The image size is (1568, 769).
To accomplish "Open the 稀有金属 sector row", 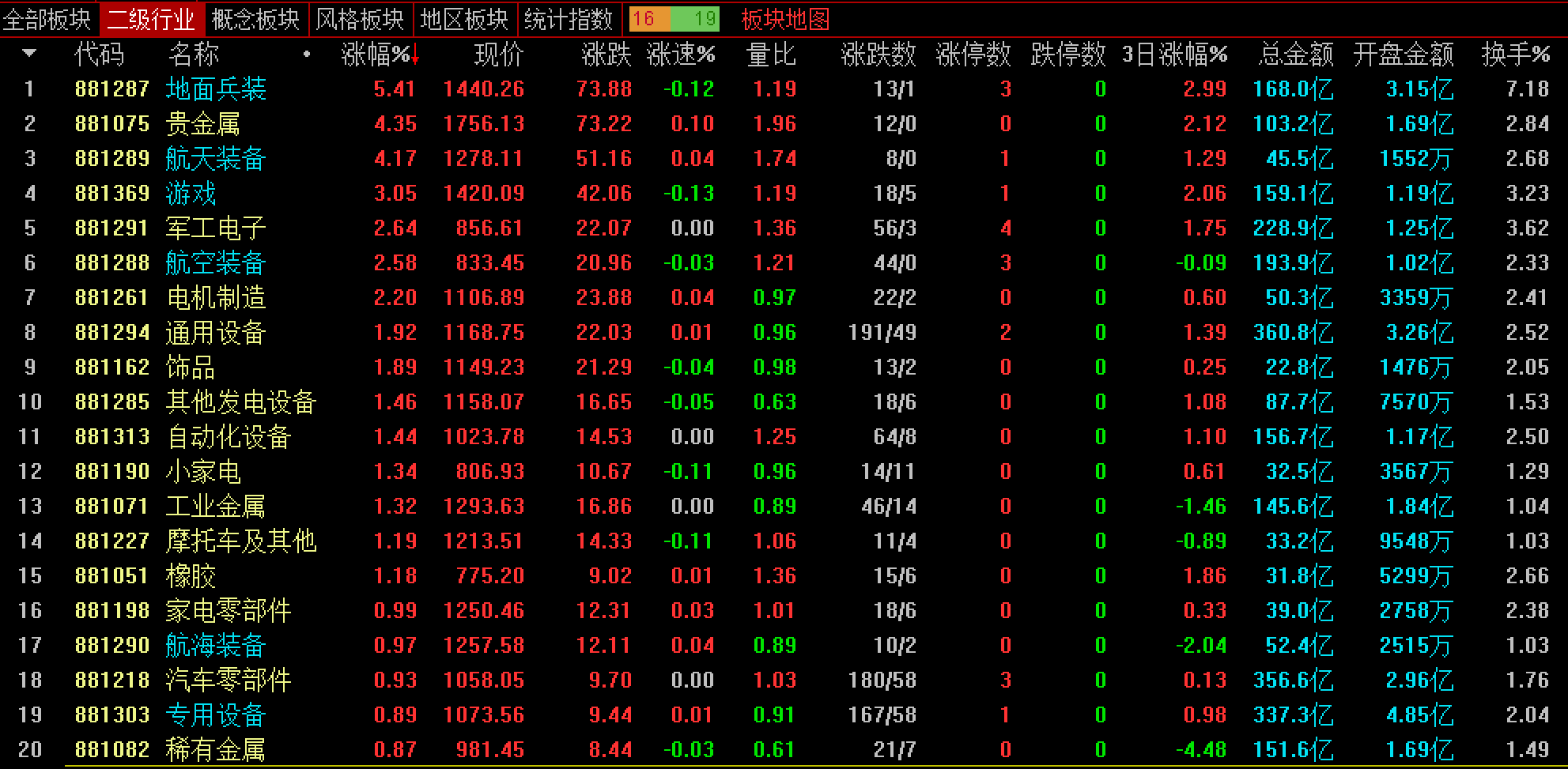I will click(x=784, y=749).
